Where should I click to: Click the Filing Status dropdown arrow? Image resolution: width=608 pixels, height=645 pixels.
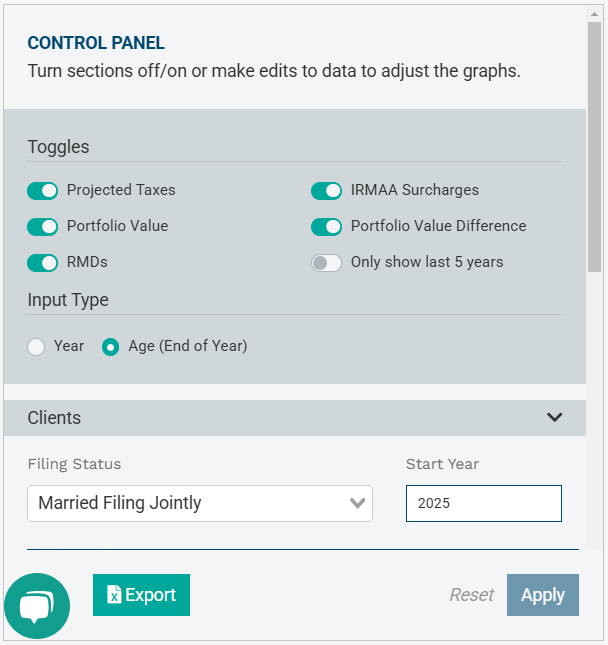(x=357, y=503)
